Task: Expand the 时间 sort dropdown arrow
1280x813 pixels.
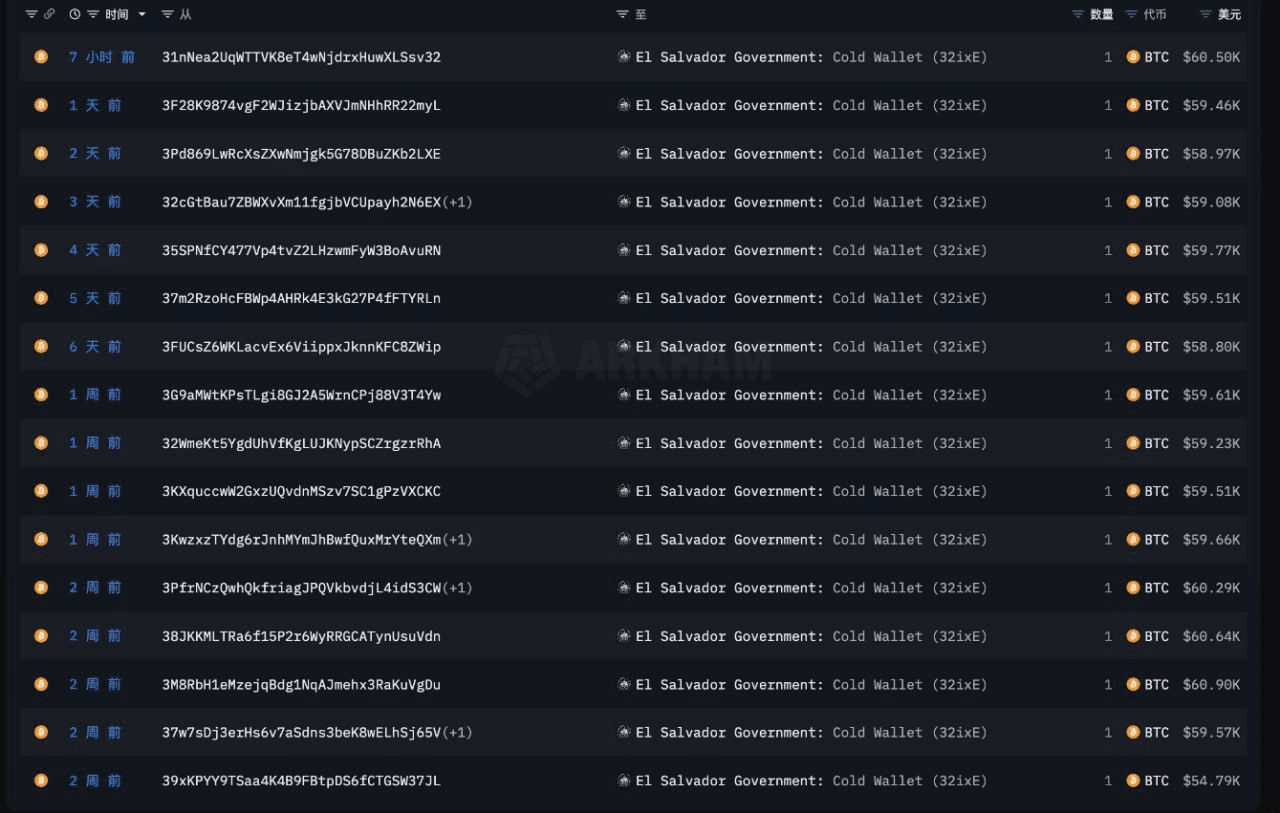Action: [141, 14]
